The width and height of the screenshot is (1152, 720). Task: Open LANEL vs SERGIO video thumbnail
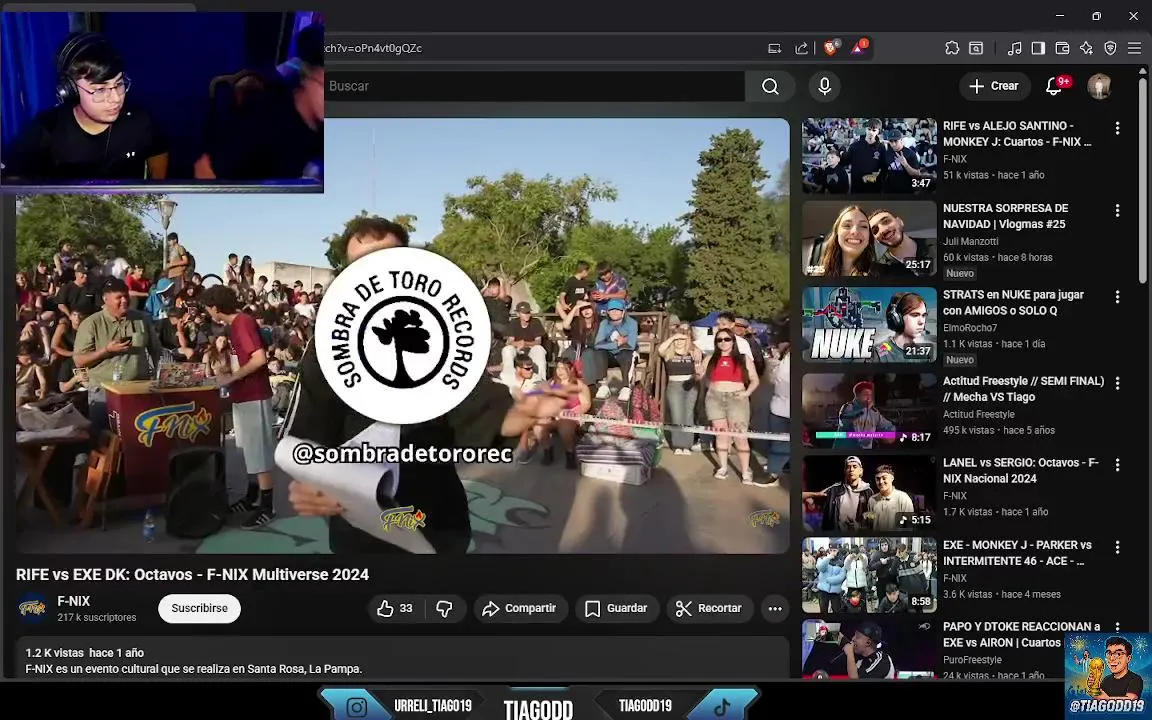coord(869,493)
